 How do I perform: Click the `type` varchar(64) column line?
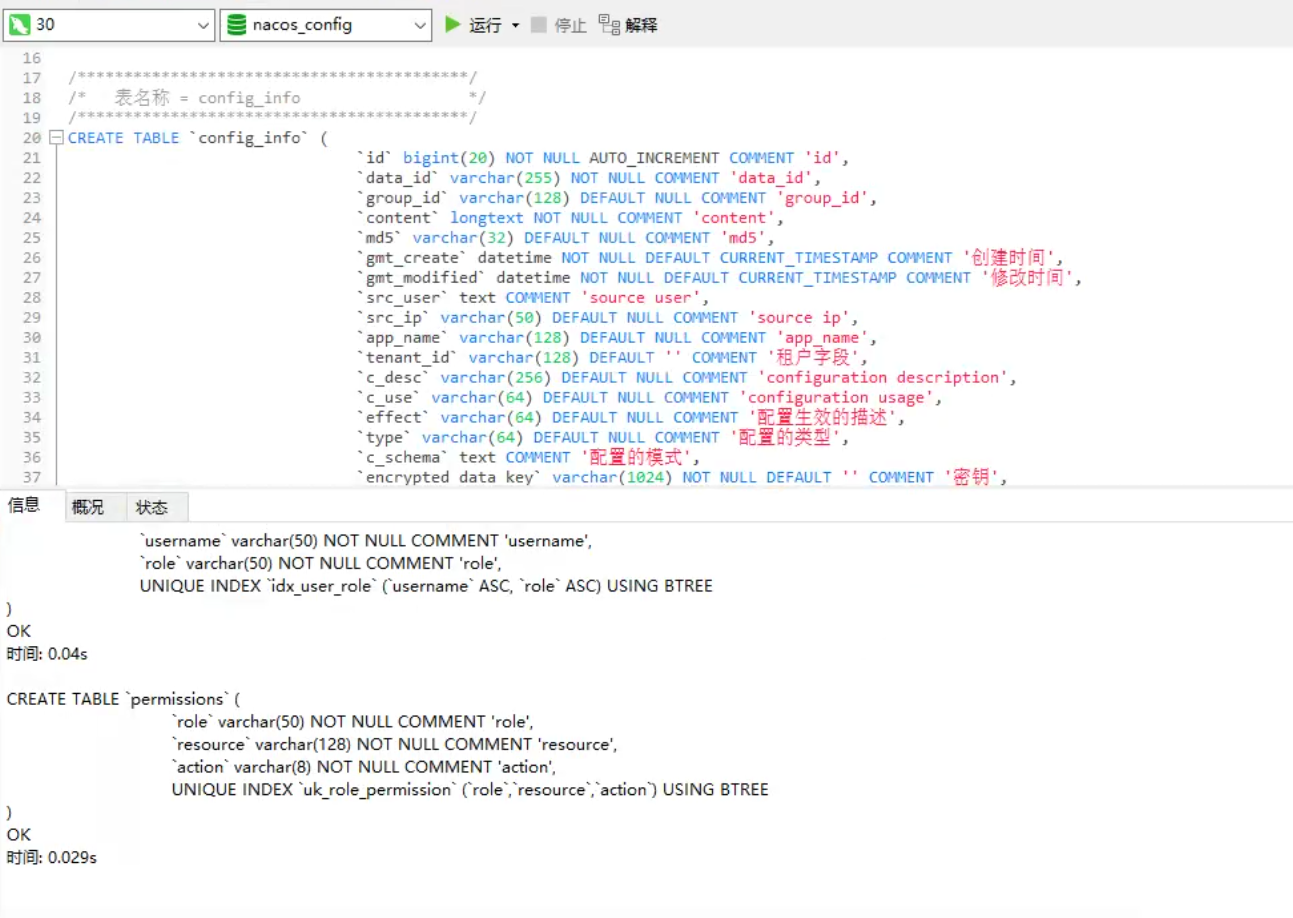click(603, 438)
